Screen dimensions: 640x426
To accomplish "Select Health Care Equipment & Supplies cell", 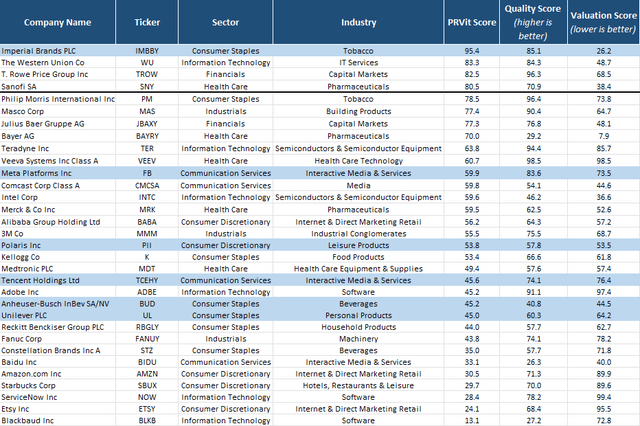I will click(x=358, y=269).
